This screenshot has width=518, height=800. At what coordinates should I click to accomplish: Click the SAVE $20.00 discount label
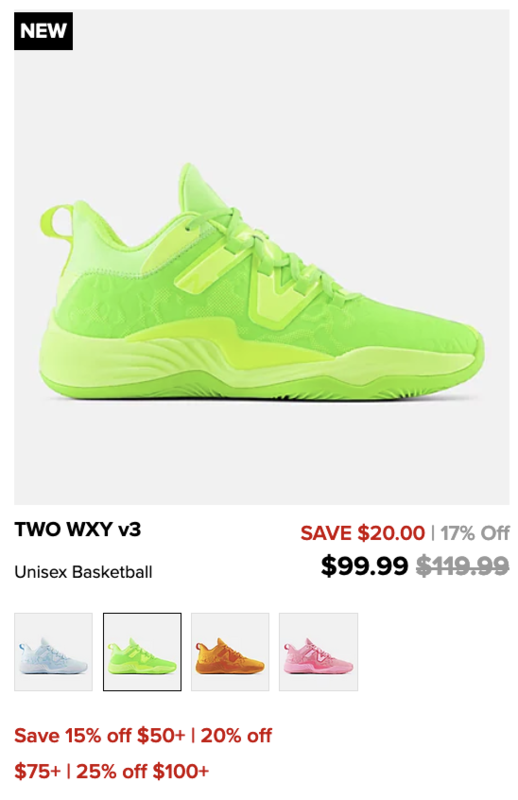coord(362,533)
